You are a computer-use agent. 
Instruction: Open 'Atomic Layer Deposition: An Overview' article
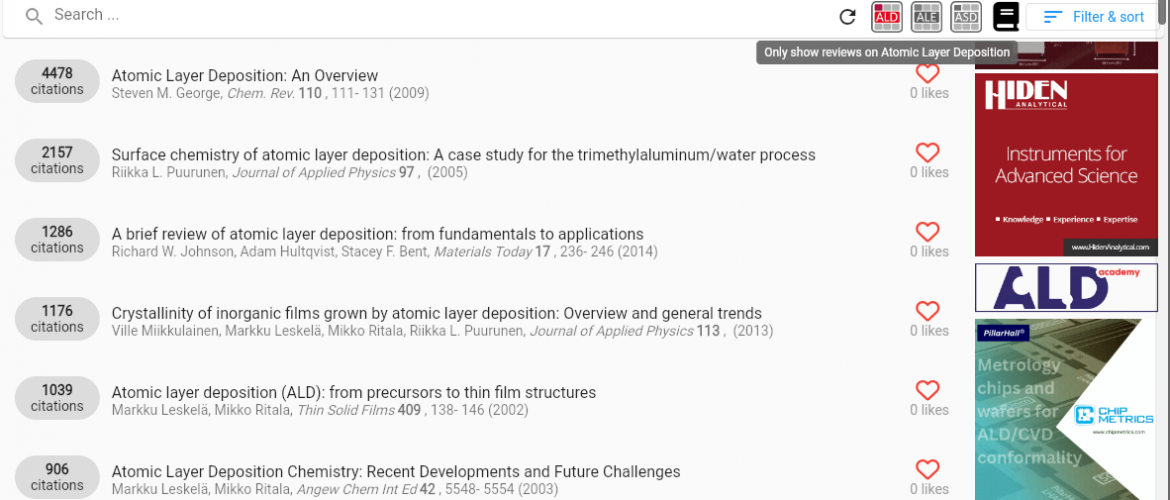pos(245,75)
